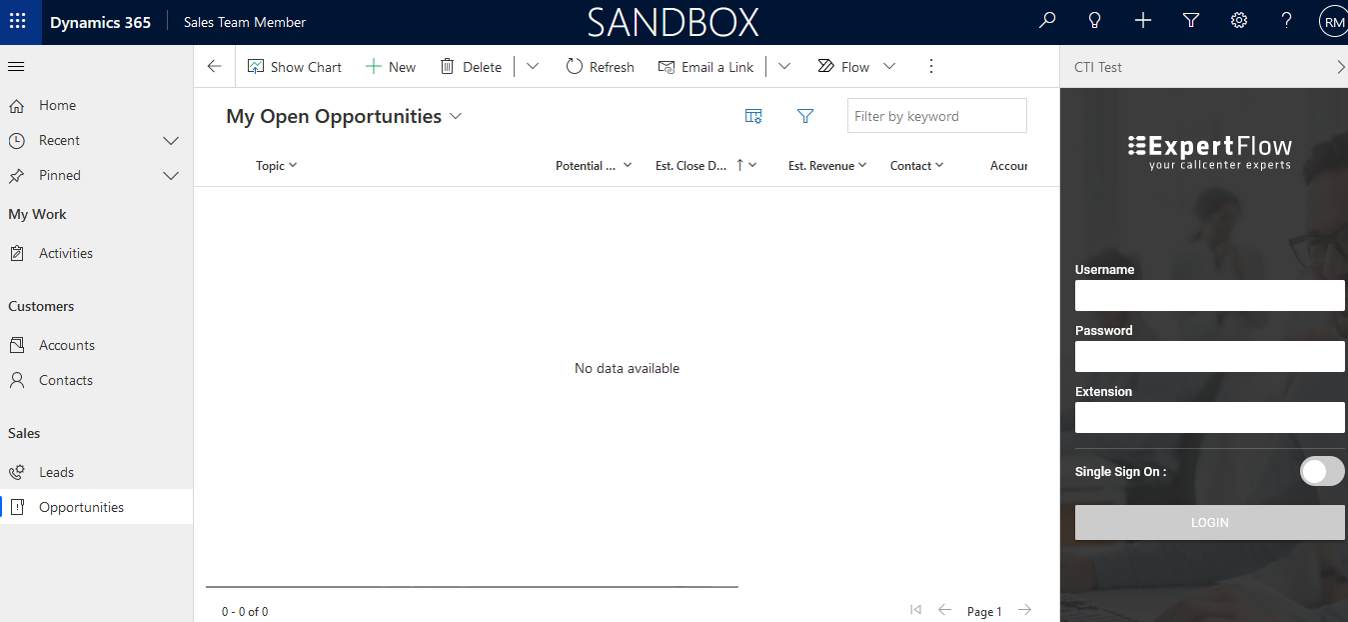
Task: Open the edit columns icon
Action: 754,117
